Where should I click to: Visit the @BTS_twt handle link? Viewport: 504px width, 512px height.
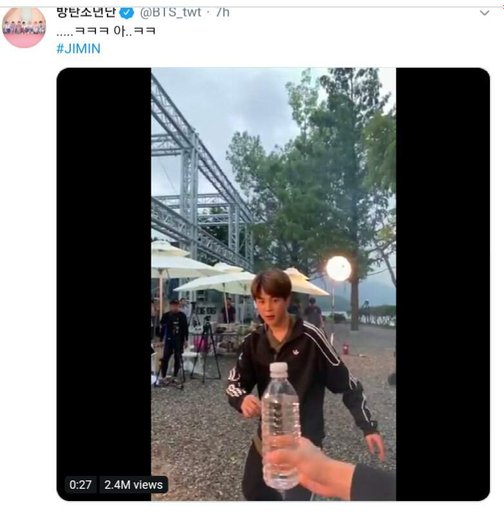coord(170,13)
